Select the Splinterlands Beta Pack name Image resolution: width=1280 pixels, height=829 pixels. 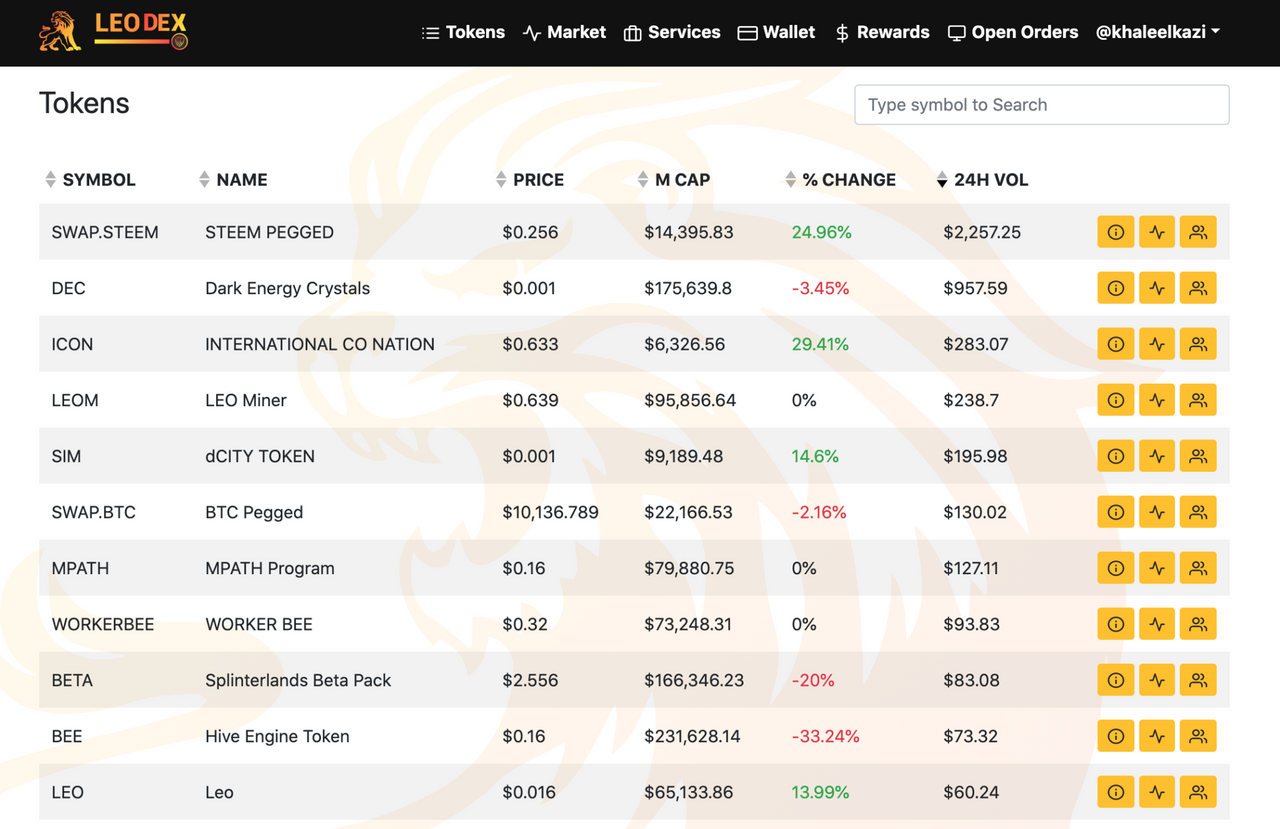(x=298, y=680)
